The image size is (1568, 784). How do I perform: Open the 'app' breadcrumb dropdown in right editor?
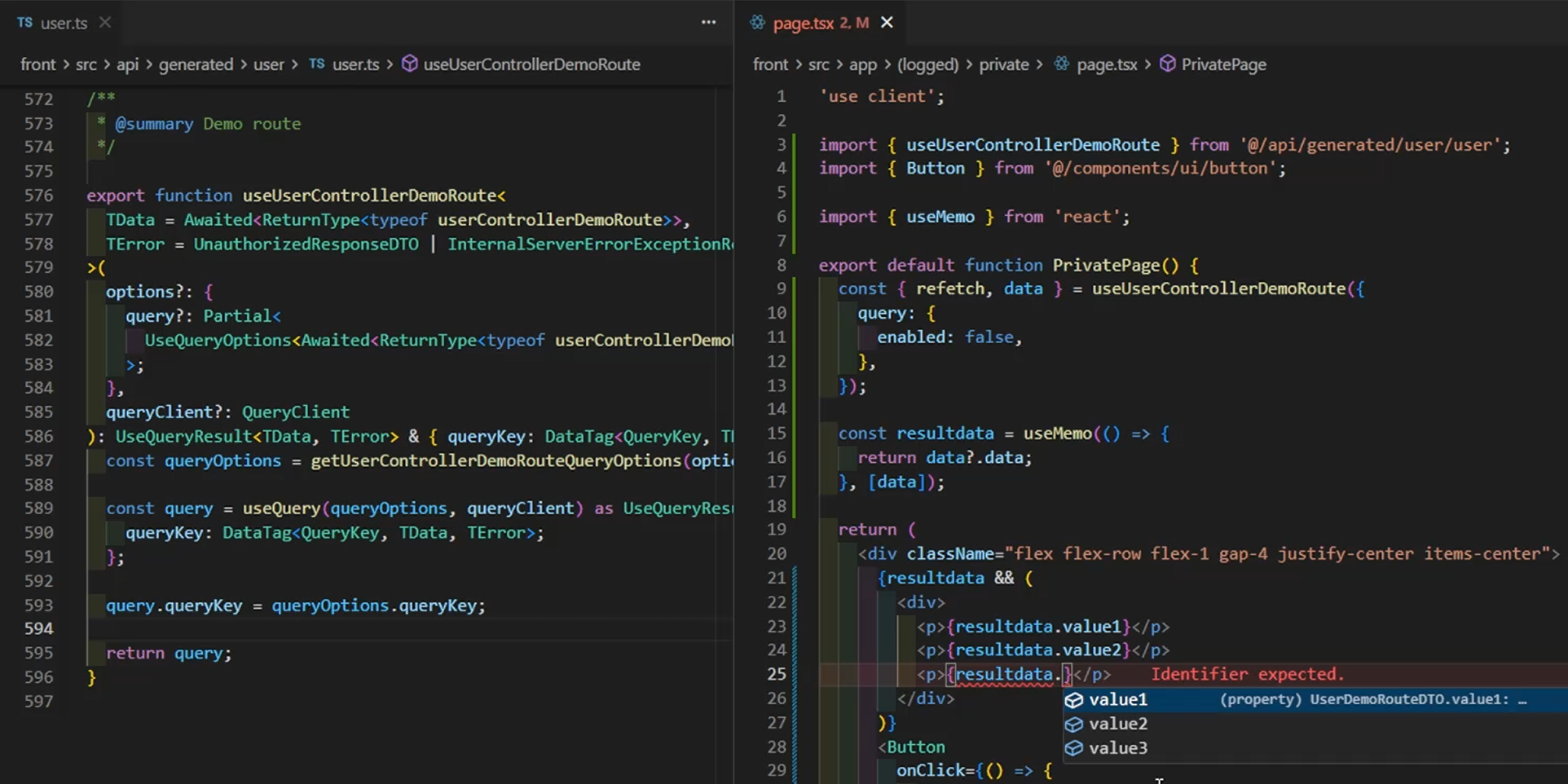coord(863,64)
